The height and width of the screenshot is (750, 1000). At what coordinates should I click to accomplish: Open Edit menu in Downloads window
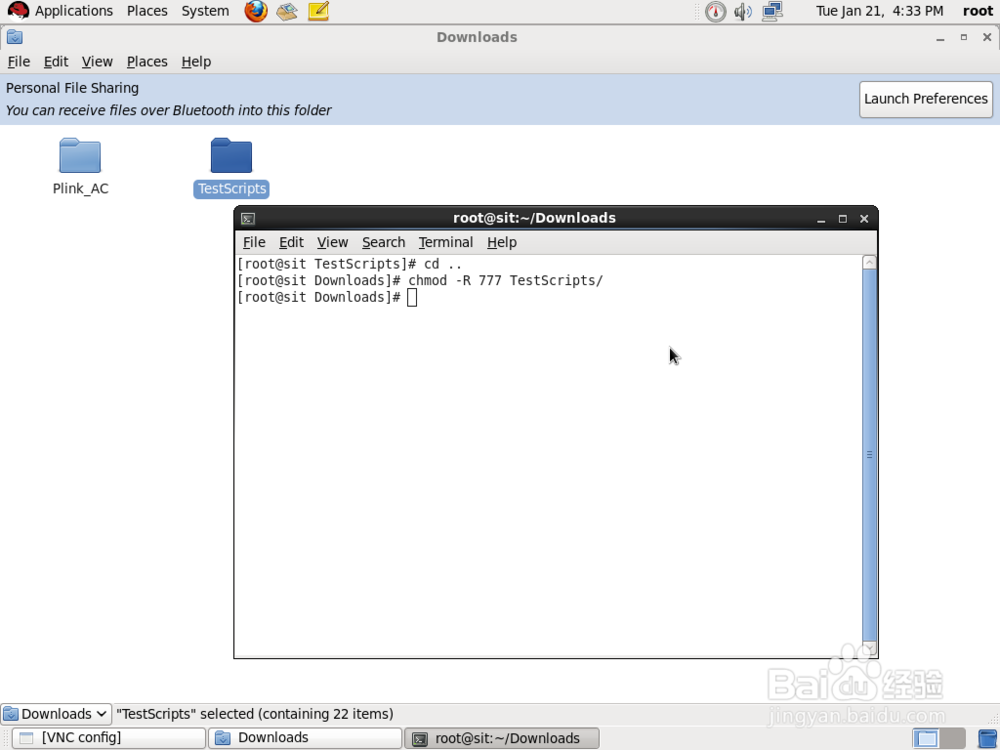(55, 62)
